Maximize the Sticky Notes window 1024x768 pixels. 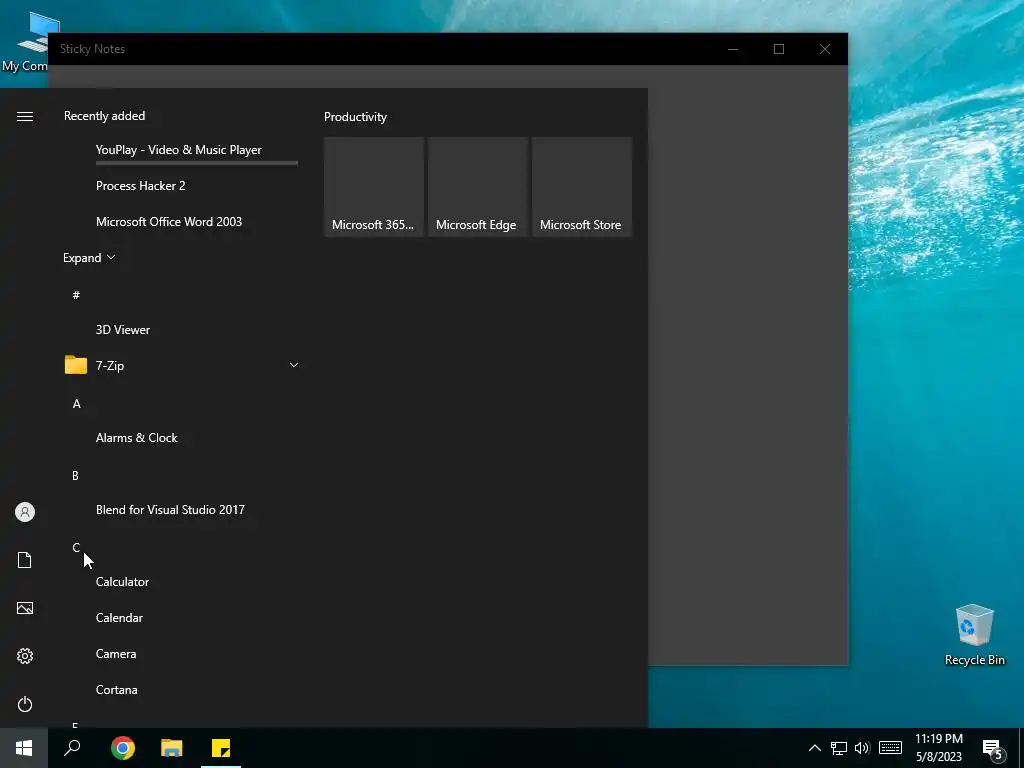(778, 49)
